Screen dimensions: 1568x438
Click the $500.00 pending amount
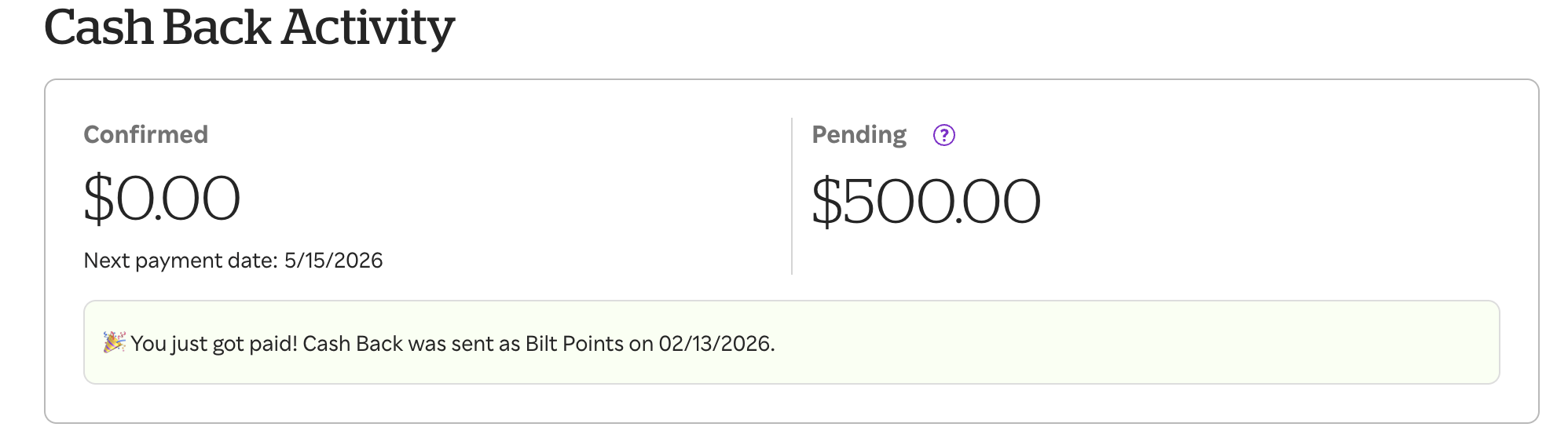[925, 202]
